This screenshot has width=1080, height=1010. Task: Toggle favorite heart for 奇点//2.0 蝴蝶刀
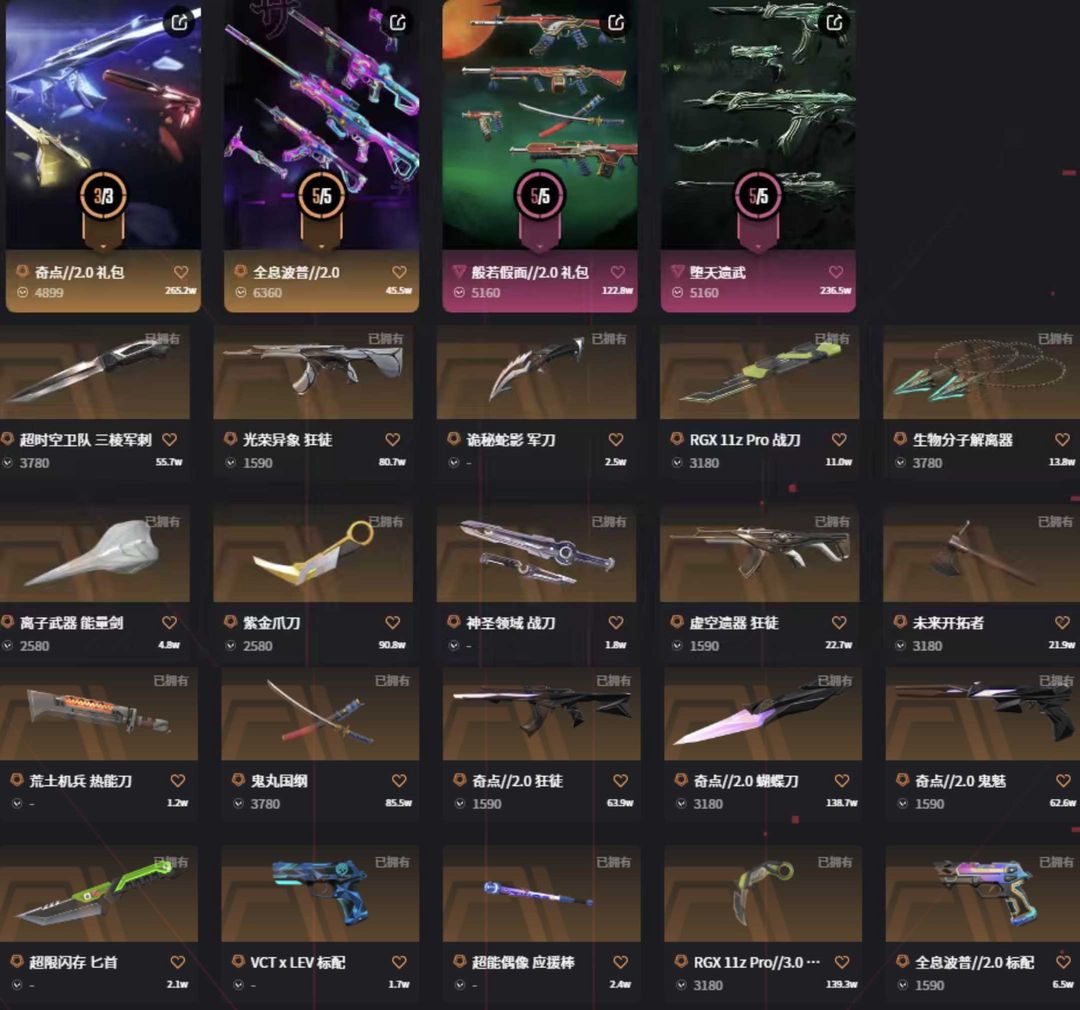pos(842,780)
